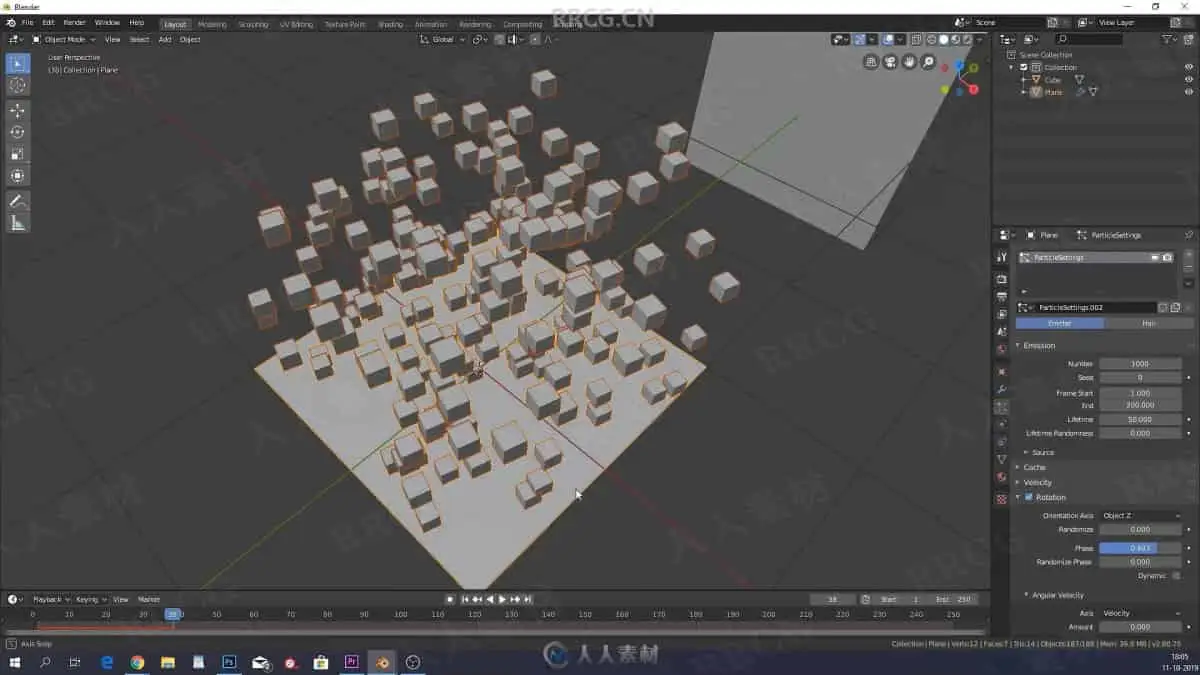Switch to the Shading workspace tab

pyautogui.click(x=390, y=24)
